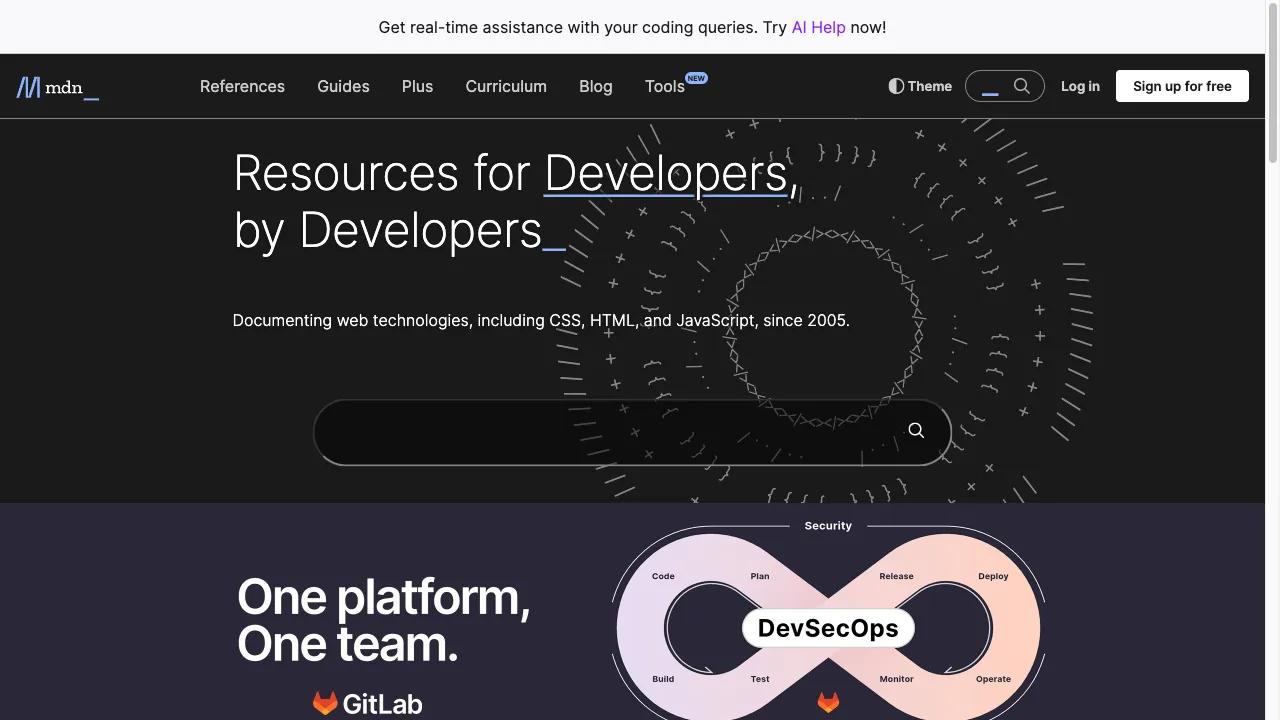
Task: Click the small GitLab fox under the diagram
Action: click(x=828, y=702)
